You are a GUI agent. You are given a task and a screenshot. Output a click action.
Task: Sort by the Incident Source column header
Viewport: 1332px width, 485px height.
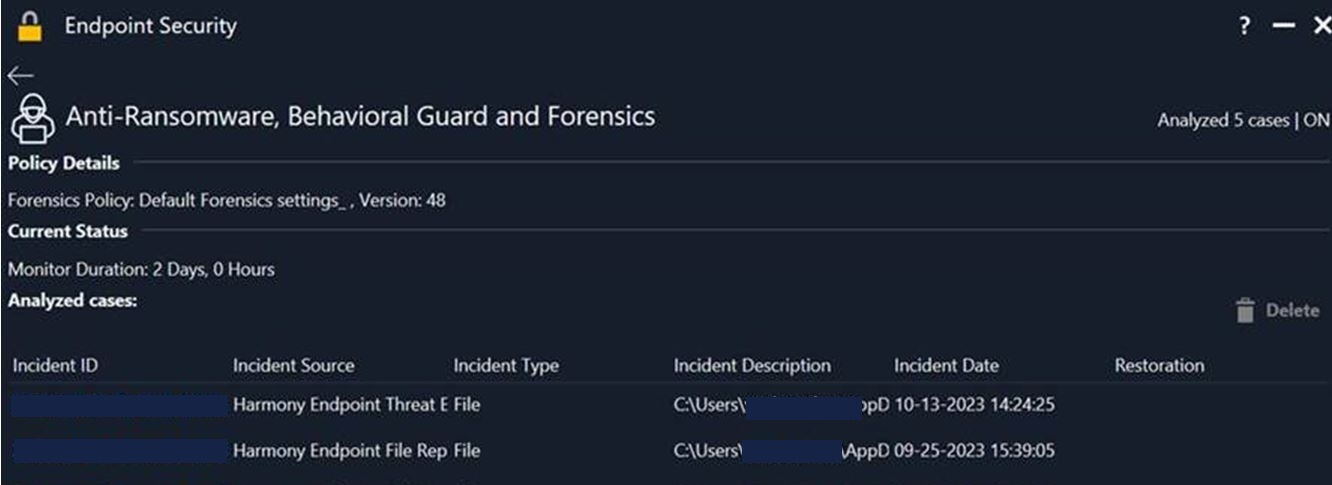(x=293, y=366)
